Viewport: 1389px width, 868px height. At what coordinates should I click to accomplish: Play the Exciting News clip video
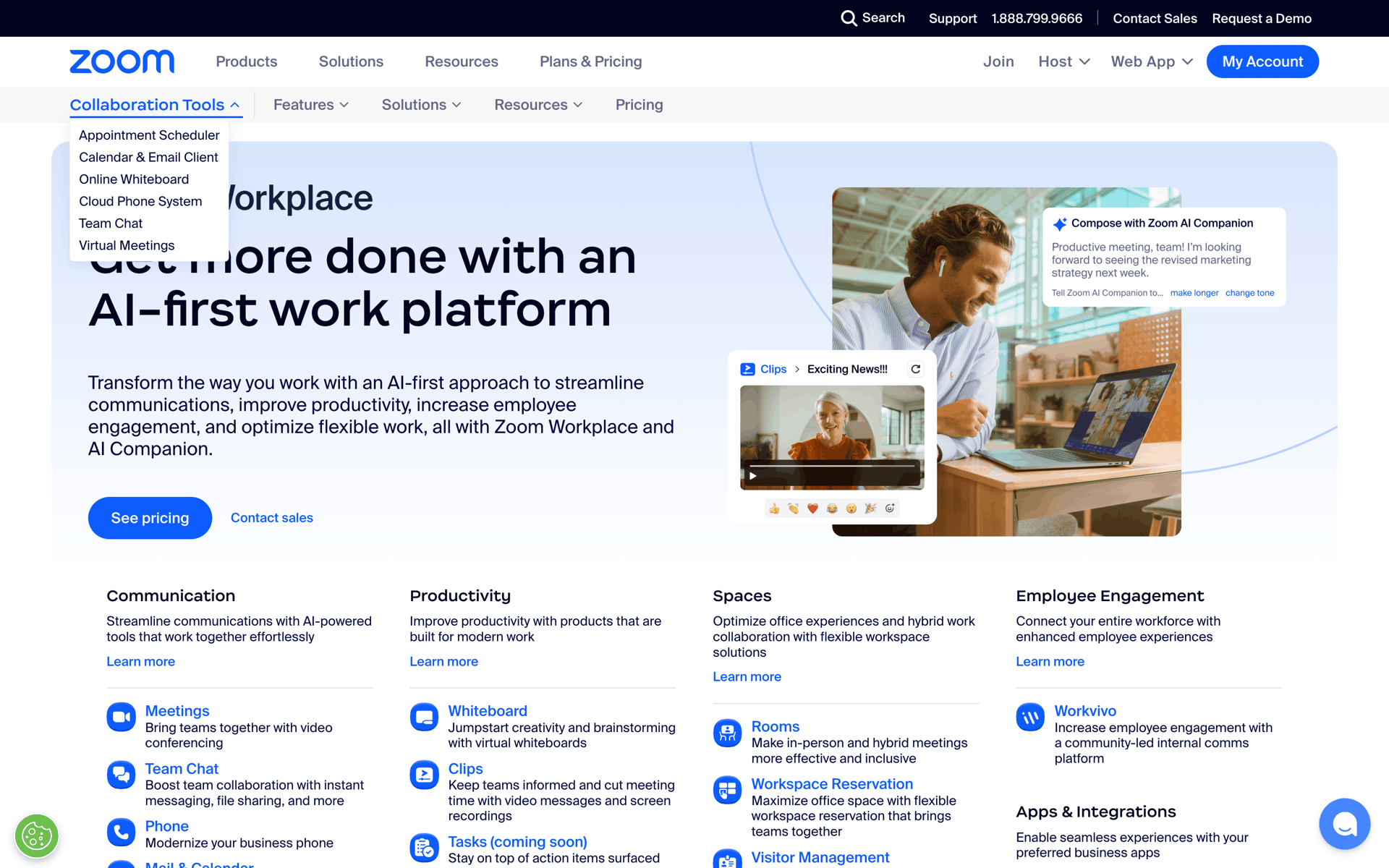(x=753, y=475)
